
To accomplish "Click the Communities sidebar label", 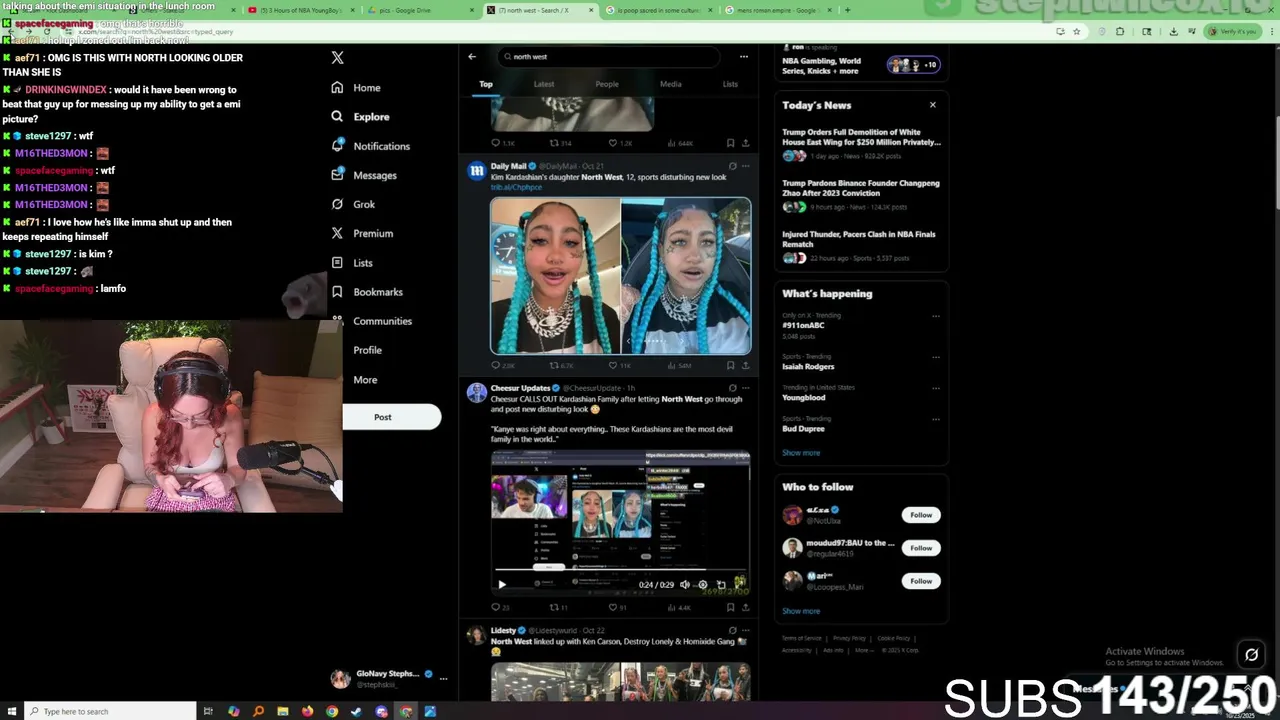I will click(x=382, y=321).
